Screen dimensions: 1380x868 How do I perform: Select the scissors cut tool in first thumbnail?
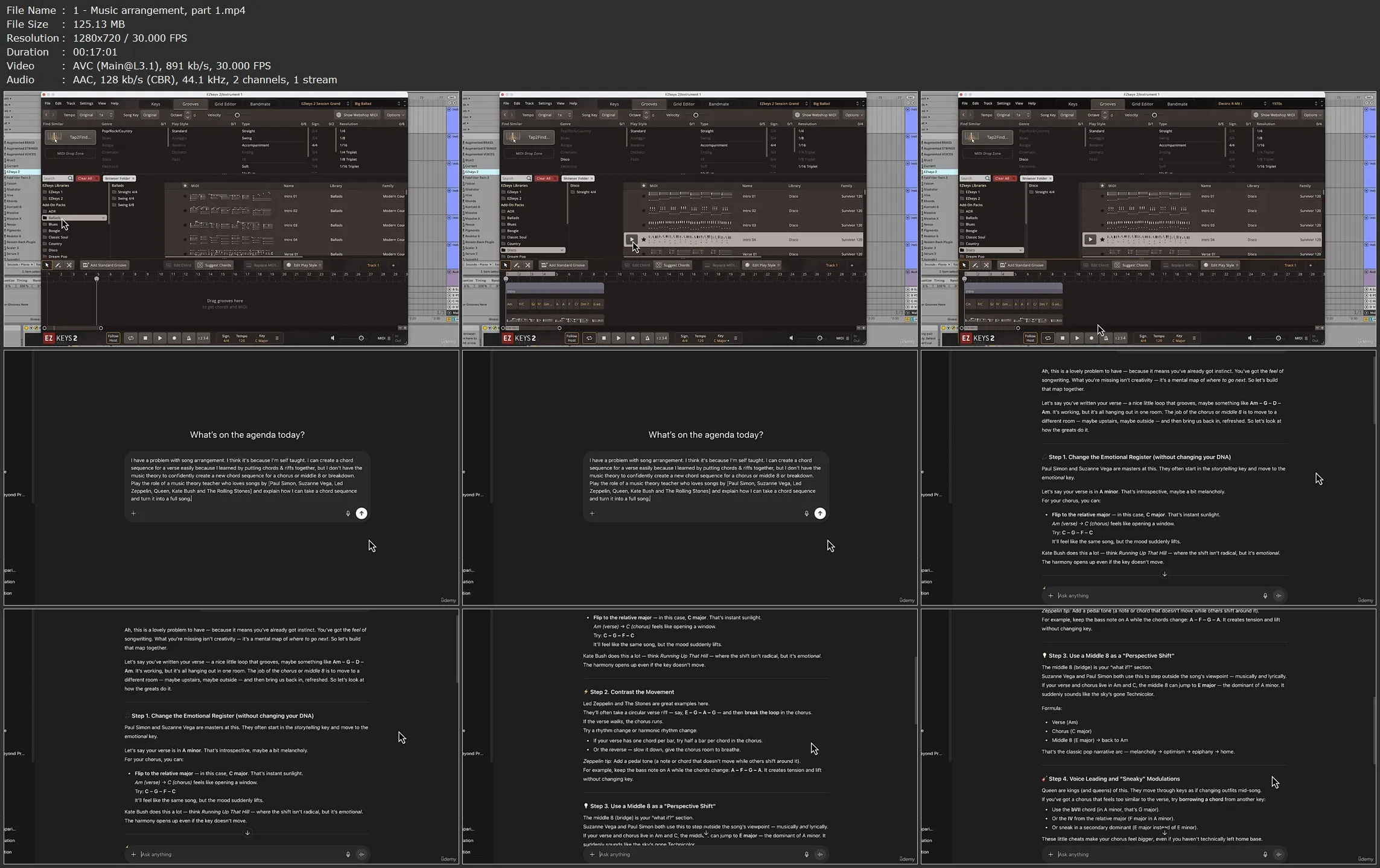[x=69, y=265]
